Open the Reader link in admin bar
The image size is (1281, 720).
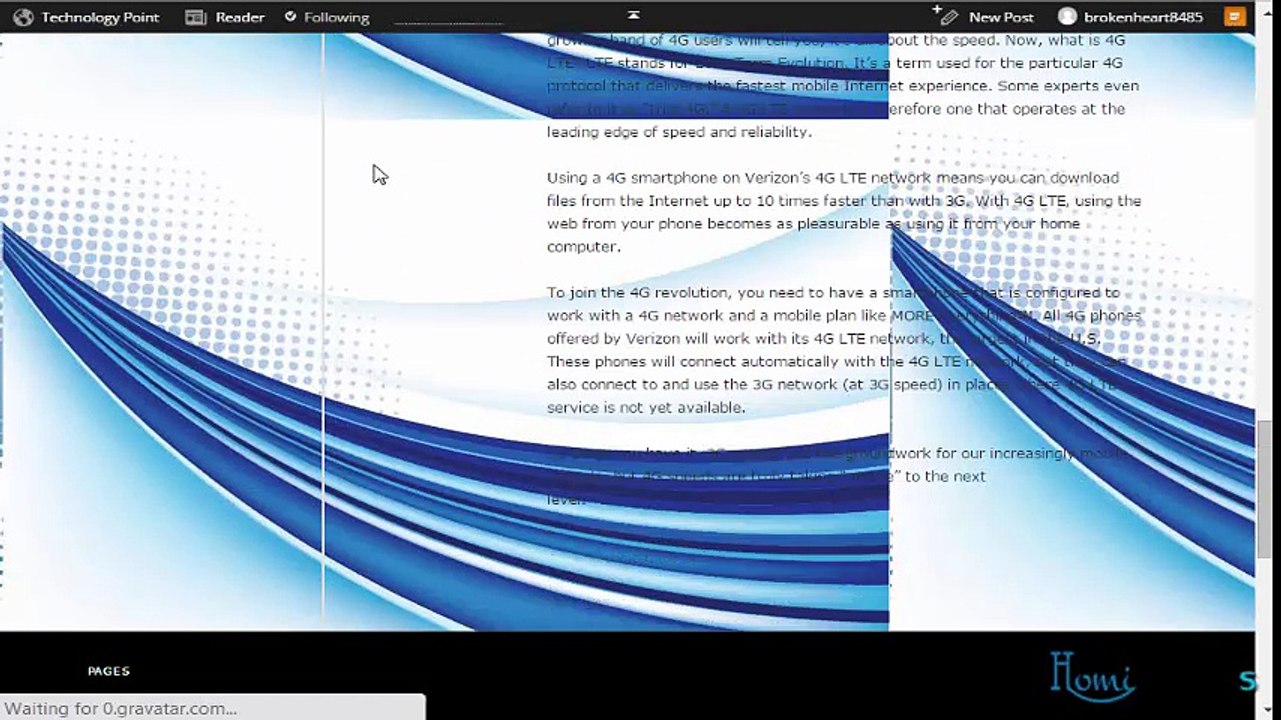[240, 17]
